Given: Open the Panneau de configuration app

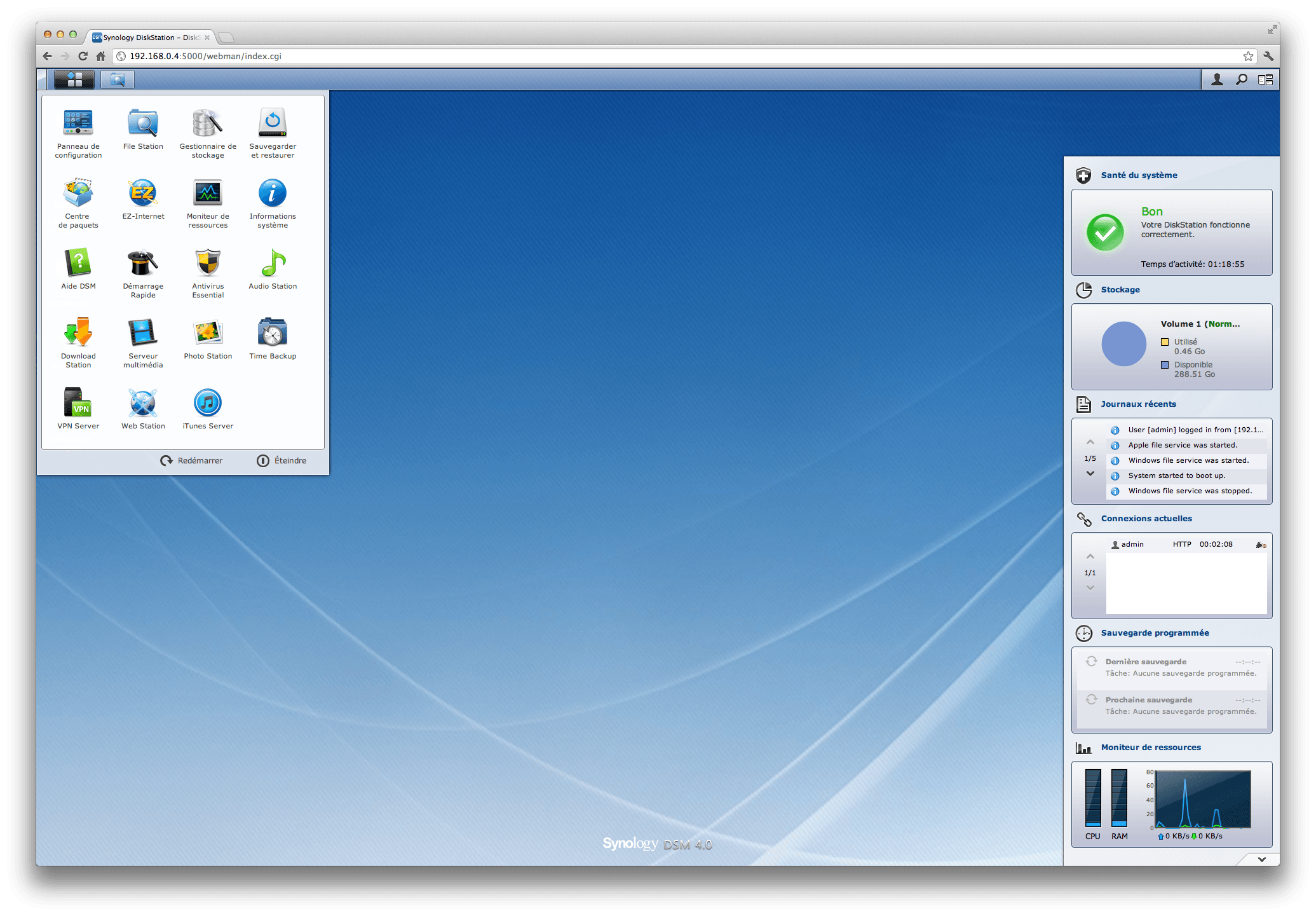Looking at the screenshot, I should coord(78,123).
